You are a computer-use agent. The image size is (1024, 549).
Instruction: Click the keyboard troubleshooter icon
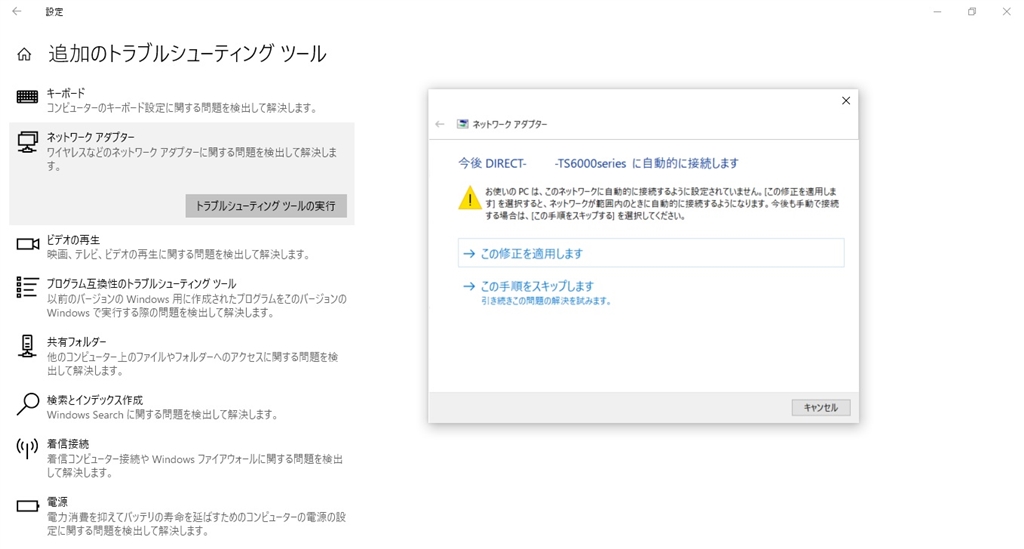click(27, 97)
